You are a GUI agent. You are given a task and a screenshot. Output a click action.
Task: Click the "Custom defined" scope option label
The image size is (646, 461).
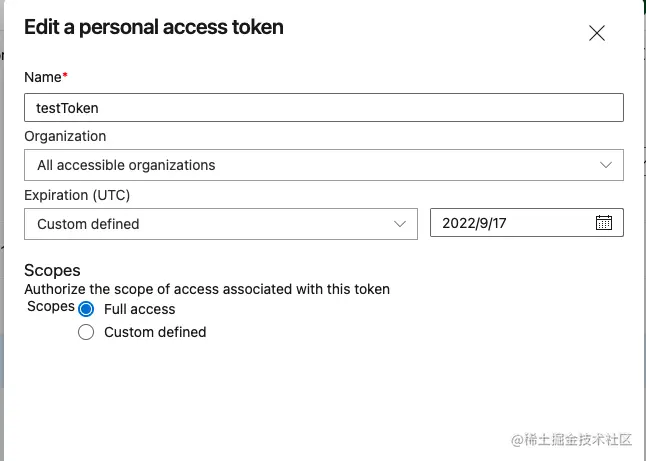coord(155,332)
